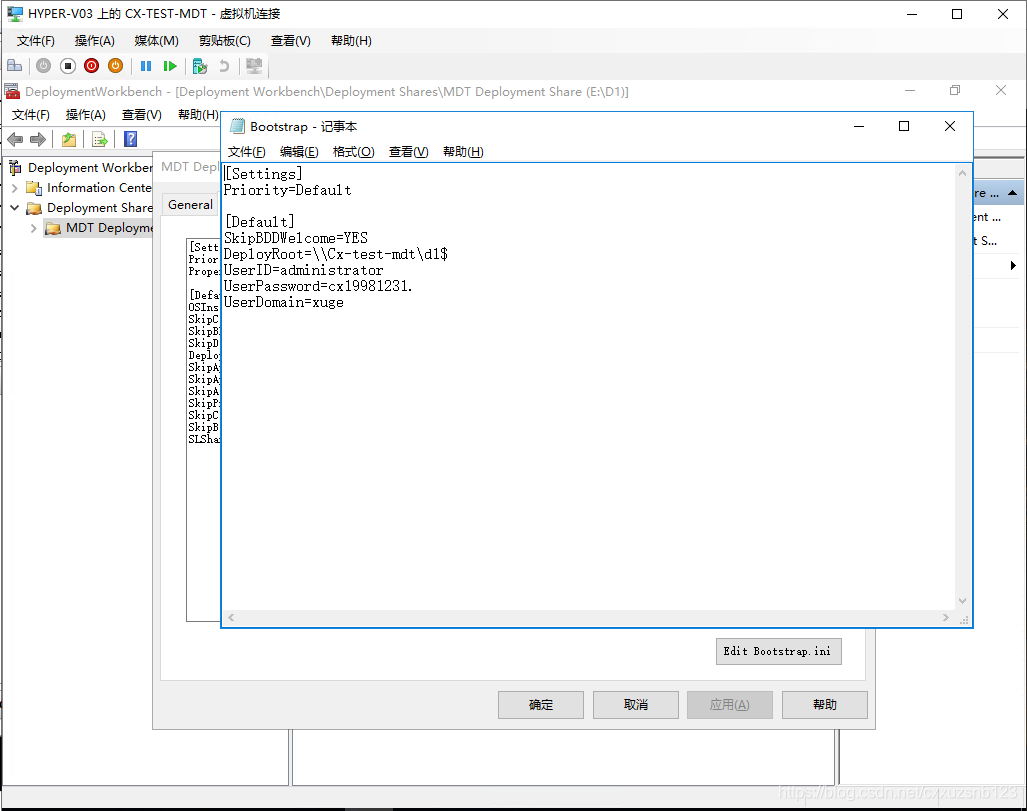Go forward in Deployment Workbench toolbar
This screenshot has width=1027, height=811.
point(38,139)
